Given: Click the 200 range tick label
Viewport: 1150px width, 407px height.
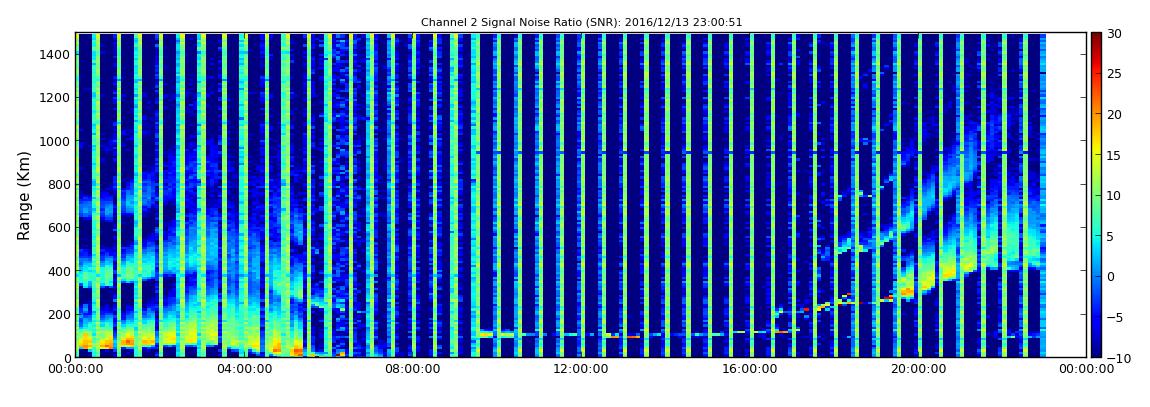Looking at the screenshot, I should pos(59,315).
